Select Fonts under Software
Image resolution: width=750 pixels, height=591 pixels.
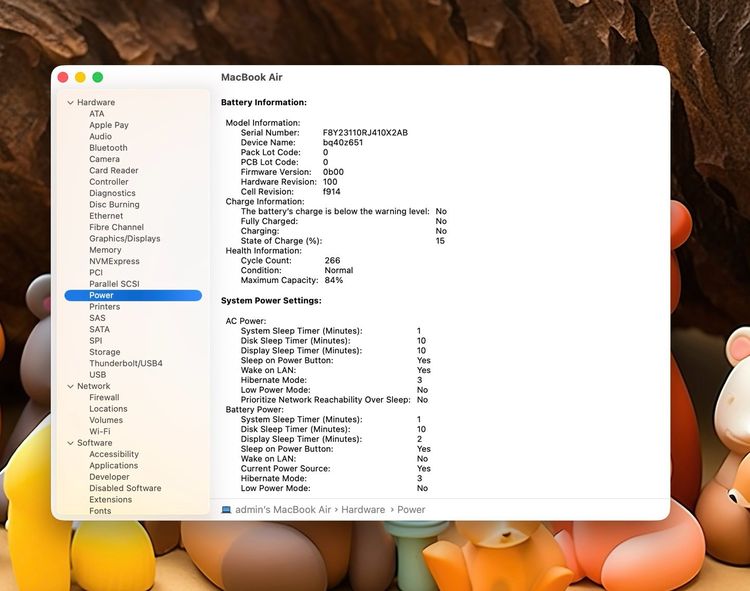pyautogui.click(x=100, y=511)
